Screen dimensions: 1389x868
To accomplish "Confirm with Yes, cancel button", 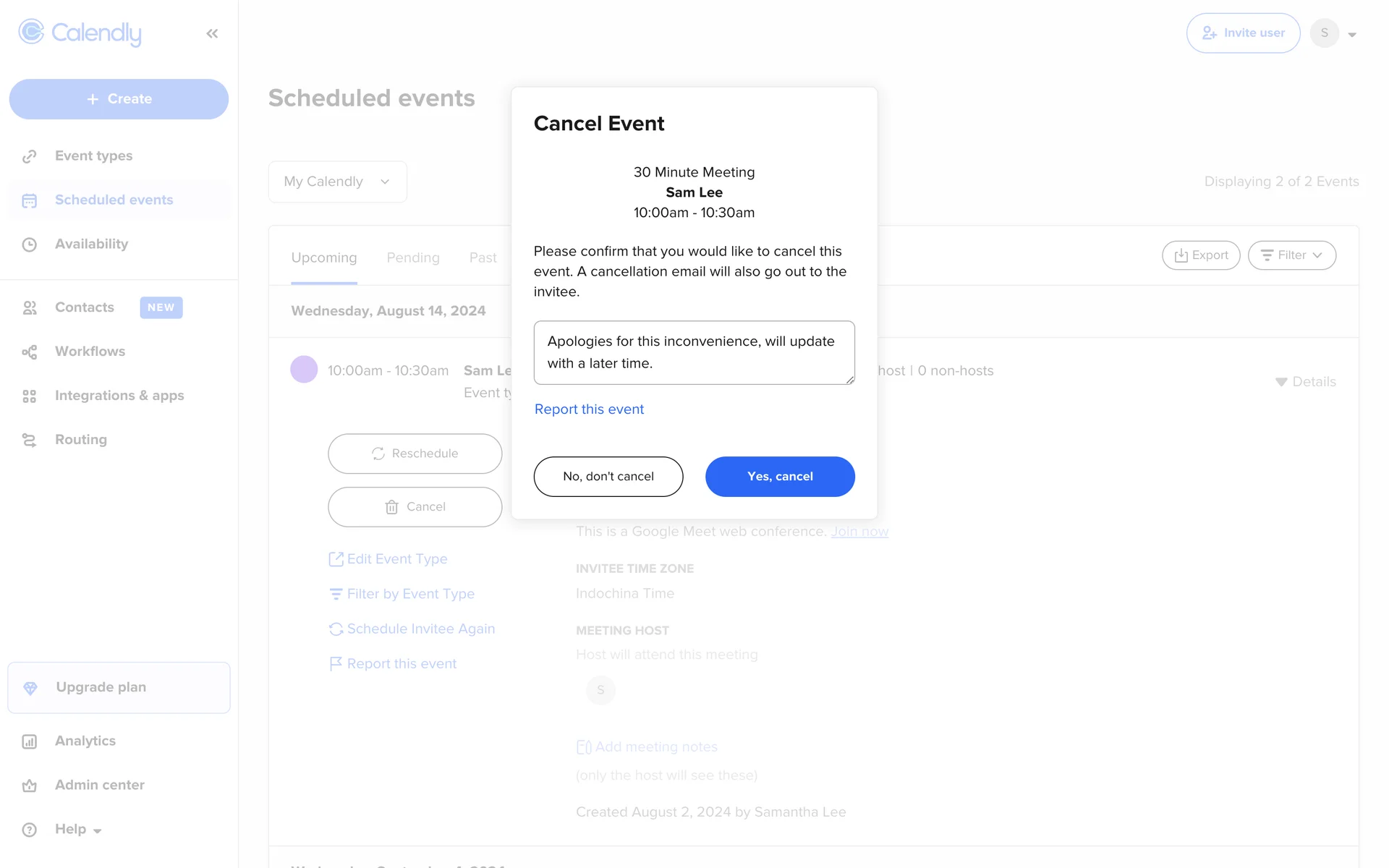I will (780, 477).
